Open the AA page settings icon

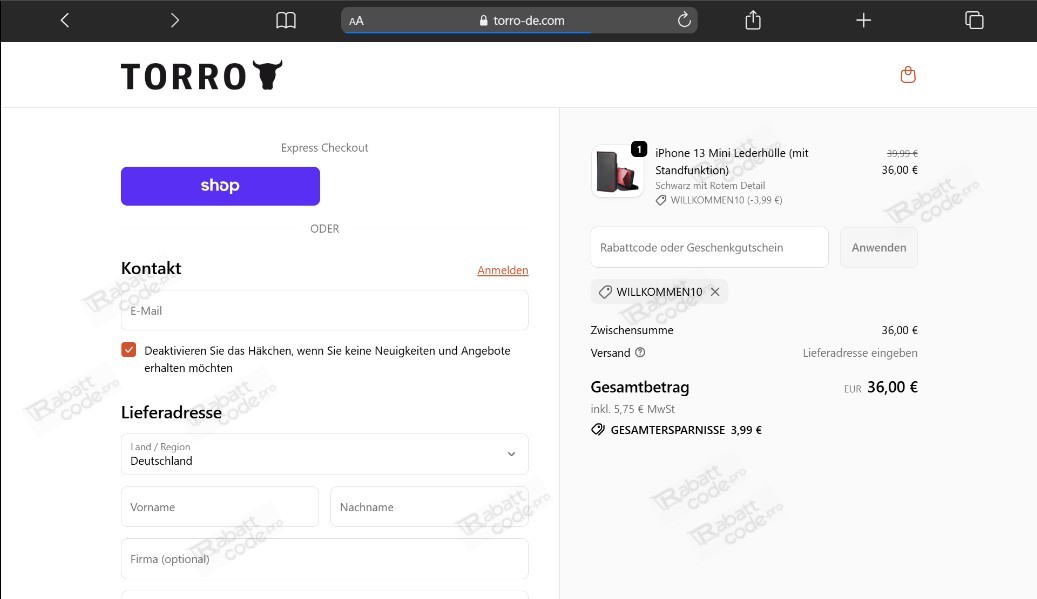(x=355, y=19)
